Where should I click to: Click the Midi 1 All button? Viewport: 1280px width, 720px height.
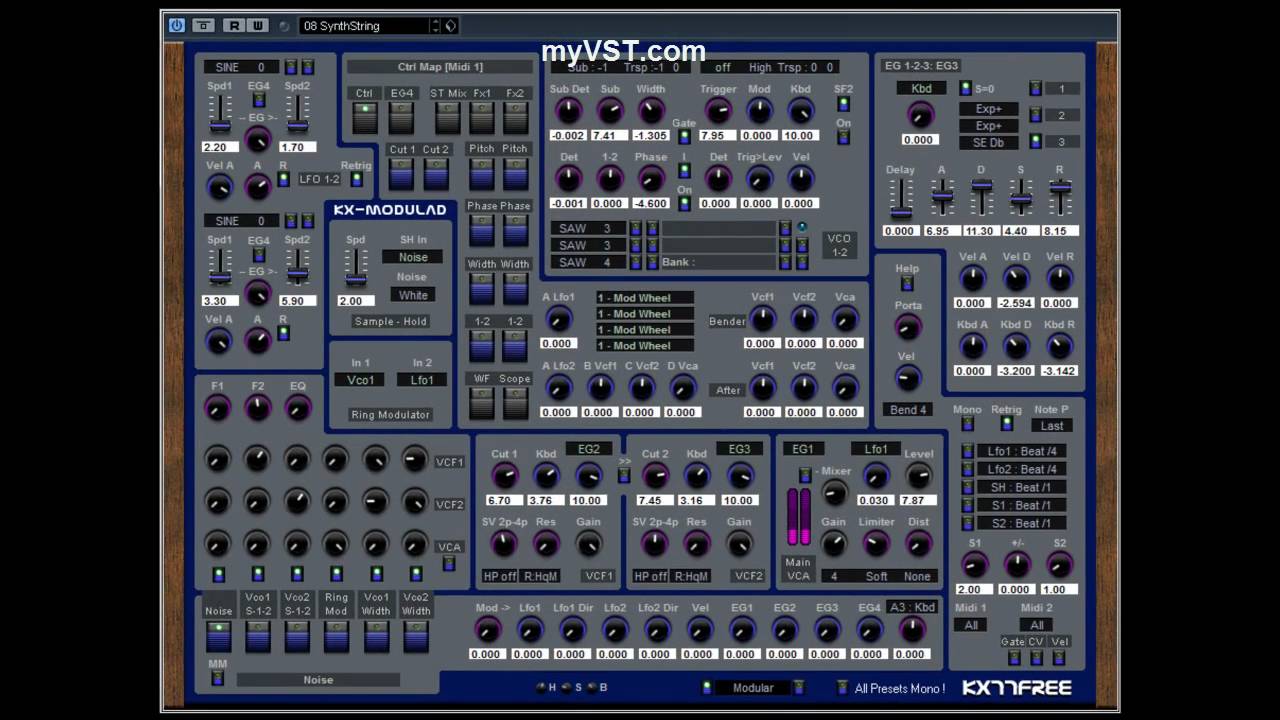coord(970,625)
